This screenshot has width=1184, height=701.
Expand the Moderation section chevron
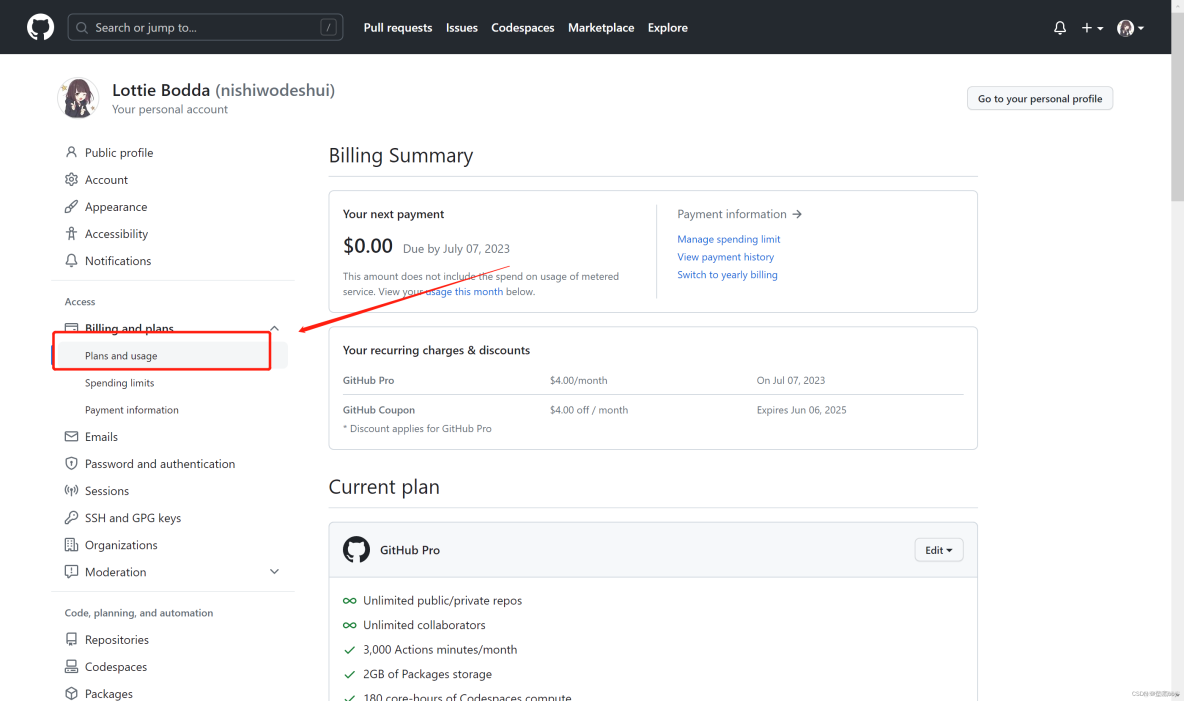point(274,572)
